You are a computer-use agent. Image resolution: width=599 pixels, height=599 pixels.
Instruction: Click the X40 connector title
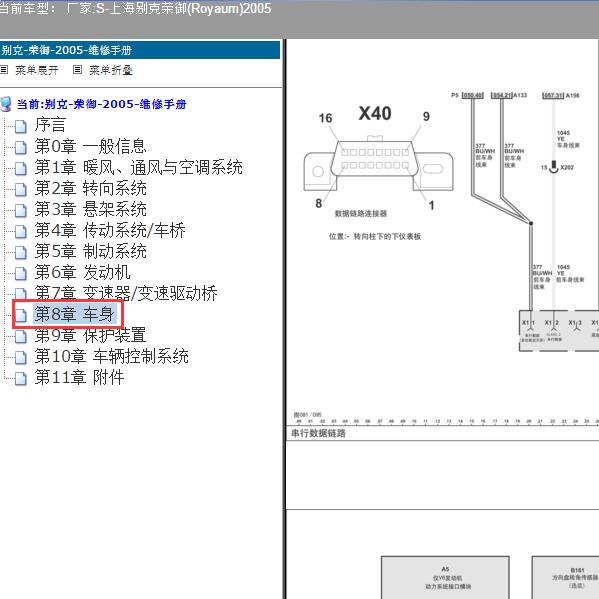(x=375, y=113)
